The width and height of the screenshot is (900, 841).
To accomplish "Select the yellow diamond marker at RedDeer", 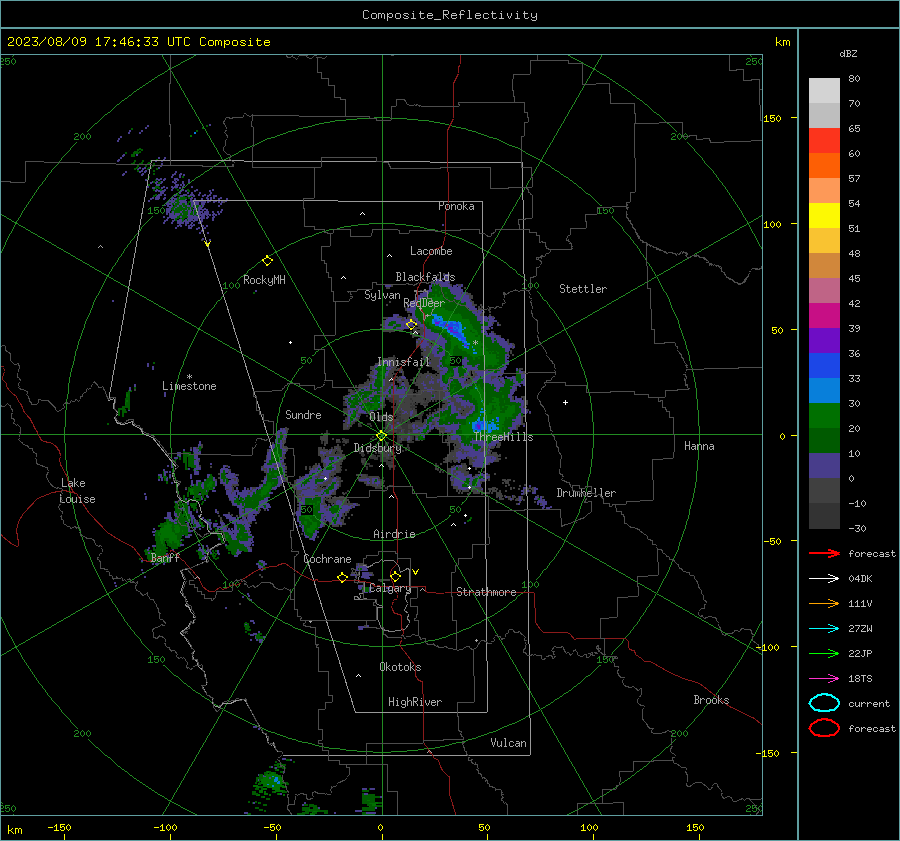I will pos(411,325).
